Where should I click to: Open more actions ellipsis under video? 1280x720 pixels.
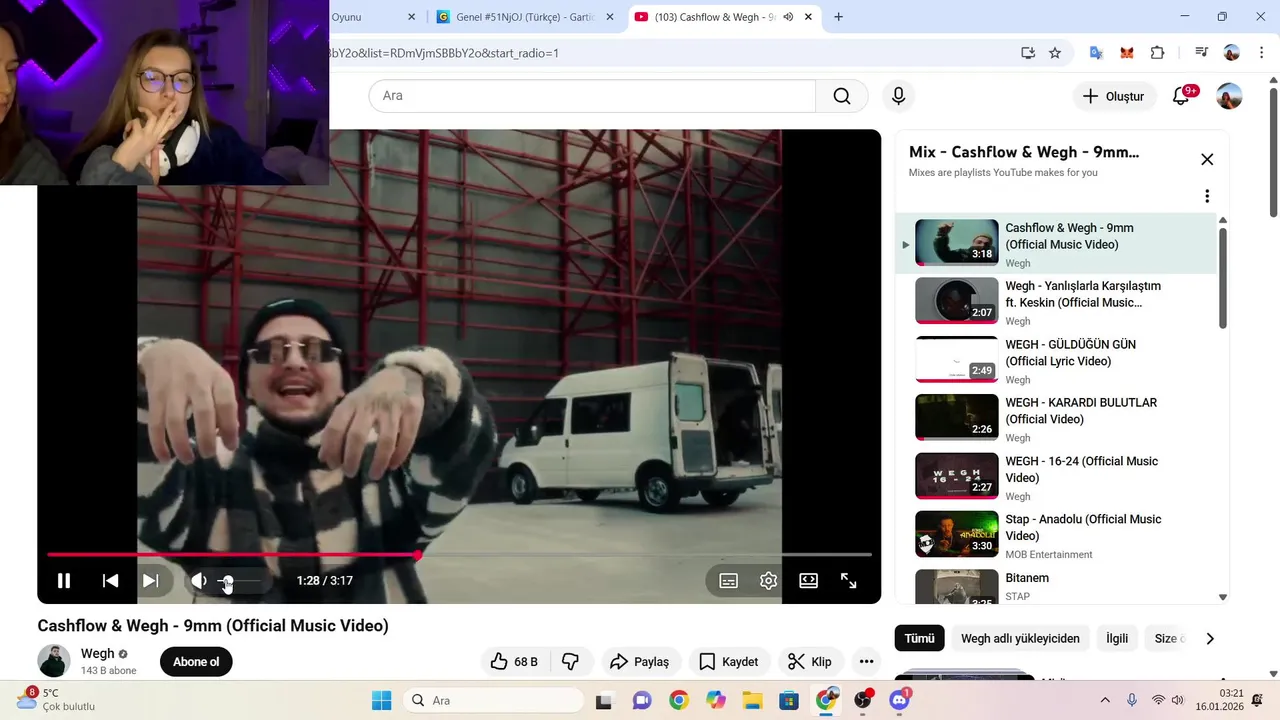(866, 662)
